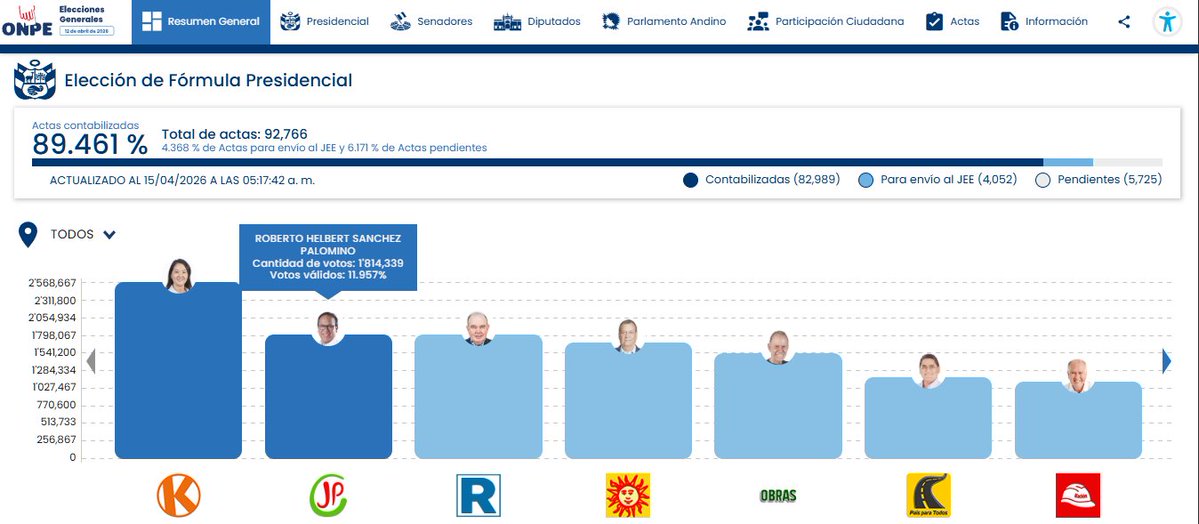1199x524 pixels.
Task: Click the Actas clipboard check icon
Action: 934,21
